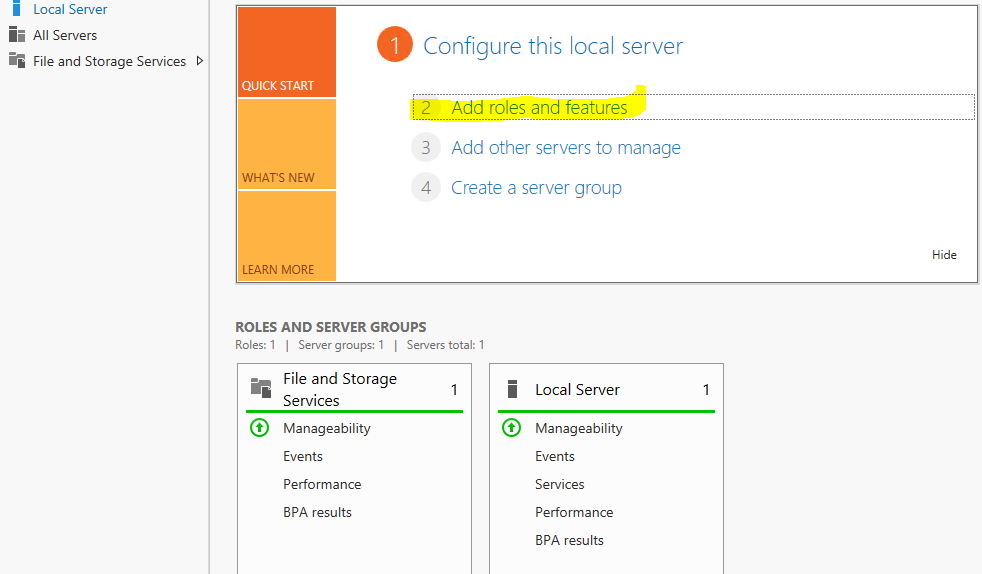The width and height of the screenshot is (982, 574).
Task: Click the 'Servers total: 1' text
Action: point(445,345)
